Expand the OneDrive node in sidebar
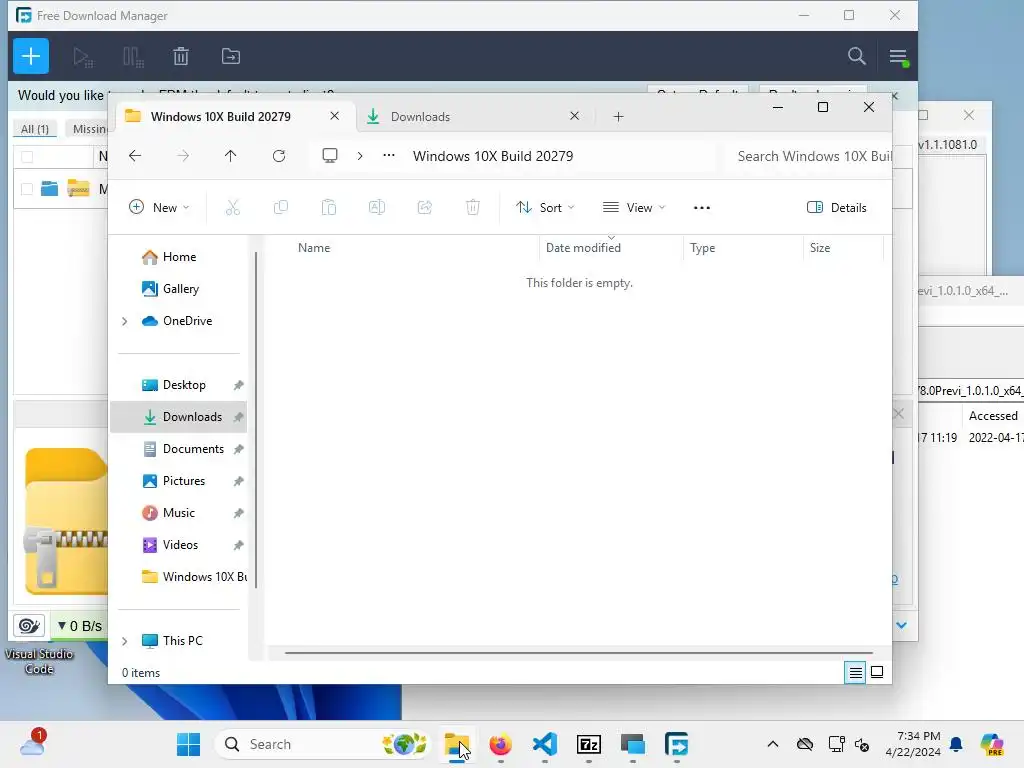 (x=125, y=321)
